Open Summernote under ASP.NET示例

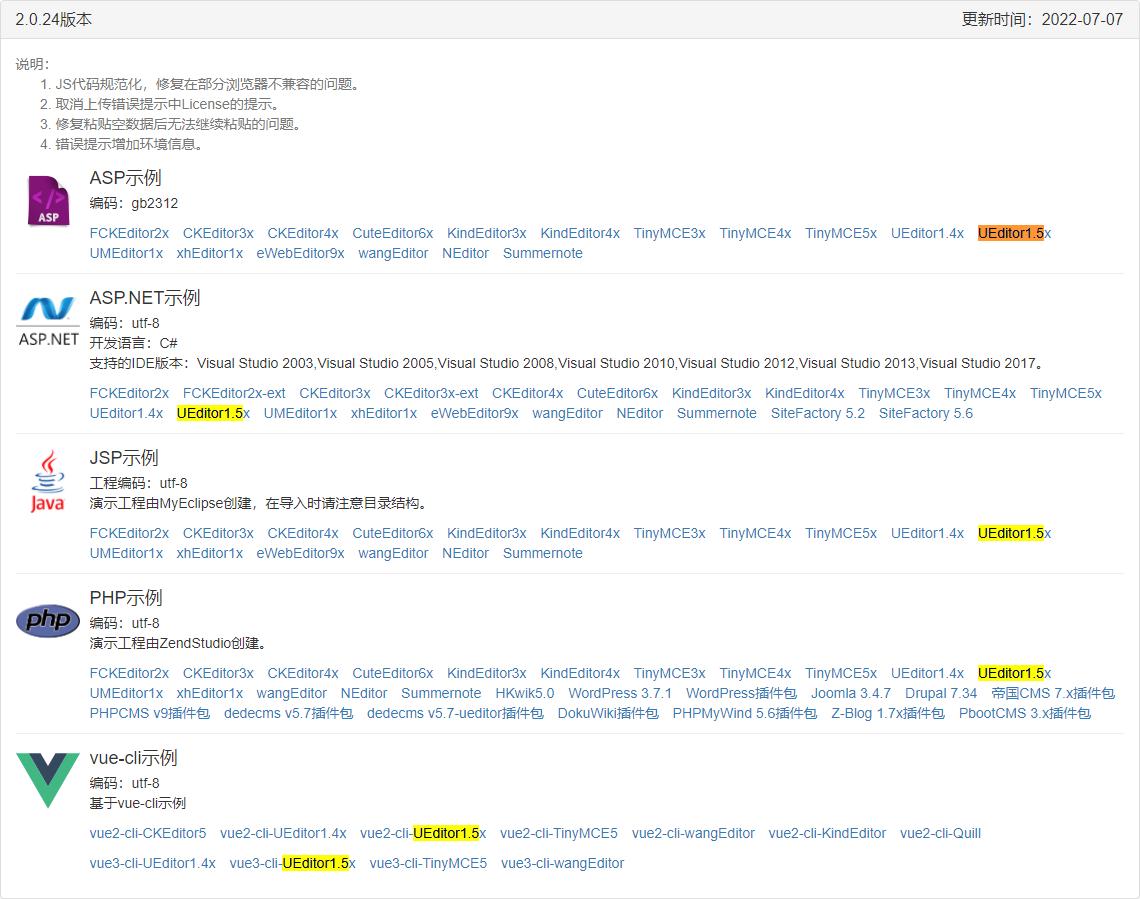click(717, 413)
